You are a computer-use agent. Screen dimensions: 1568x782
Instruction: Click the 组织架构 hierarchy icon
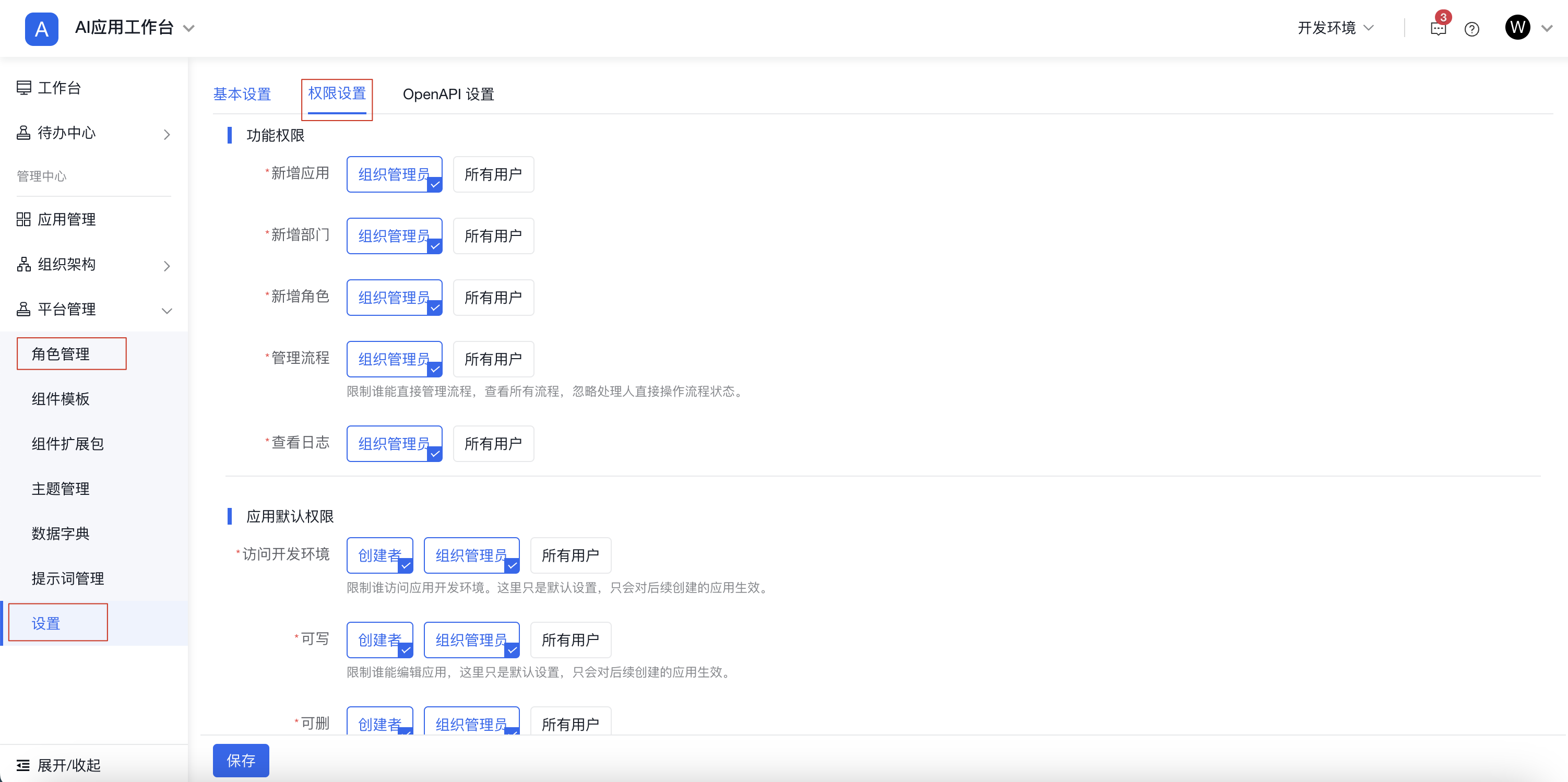[23, 264]
